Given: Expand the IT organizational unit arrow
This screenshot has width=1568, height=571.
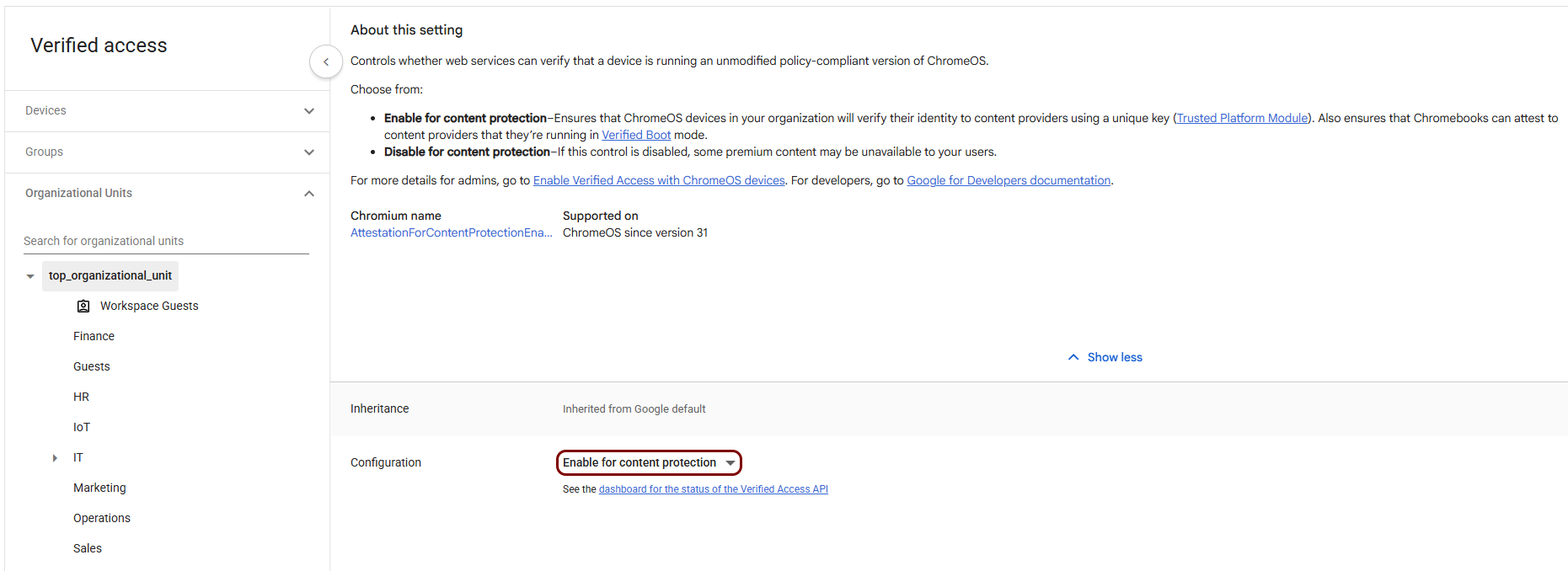Looking at the screenshot, I should click(x=55, y=458).
